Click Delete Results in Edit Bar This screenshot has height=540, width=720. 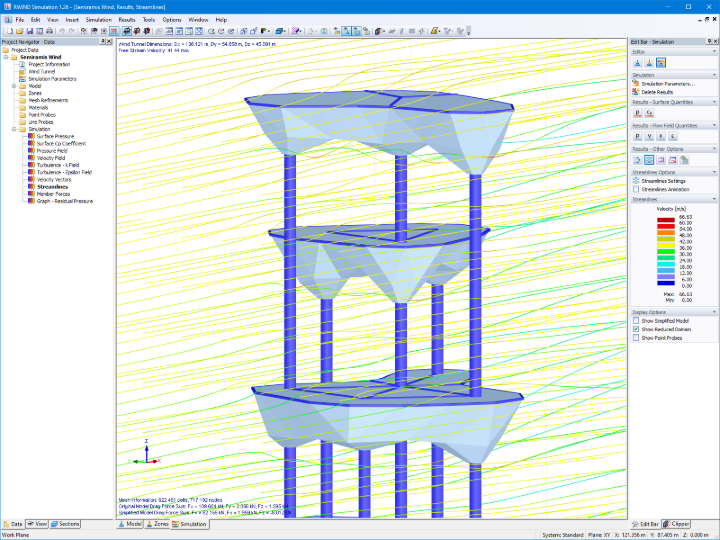click(657, 92)
